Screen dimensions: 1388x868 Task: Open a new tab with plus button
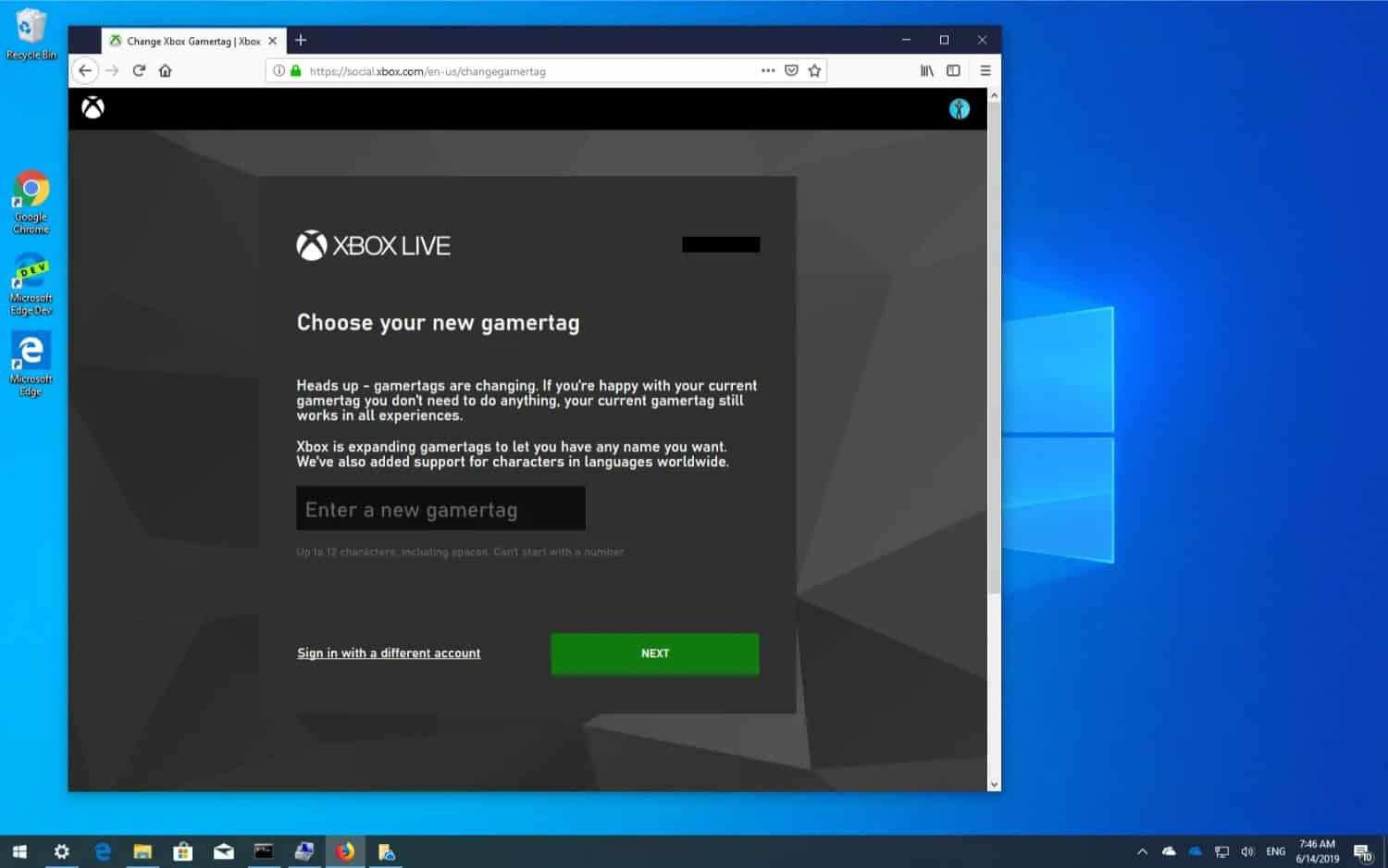pyautogui.click(x=301, y=40)
